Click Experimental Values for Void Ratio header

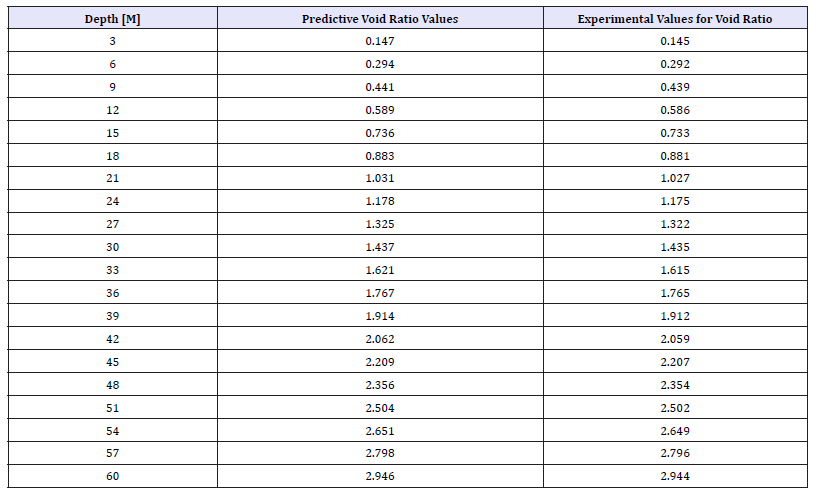[675, 19]
